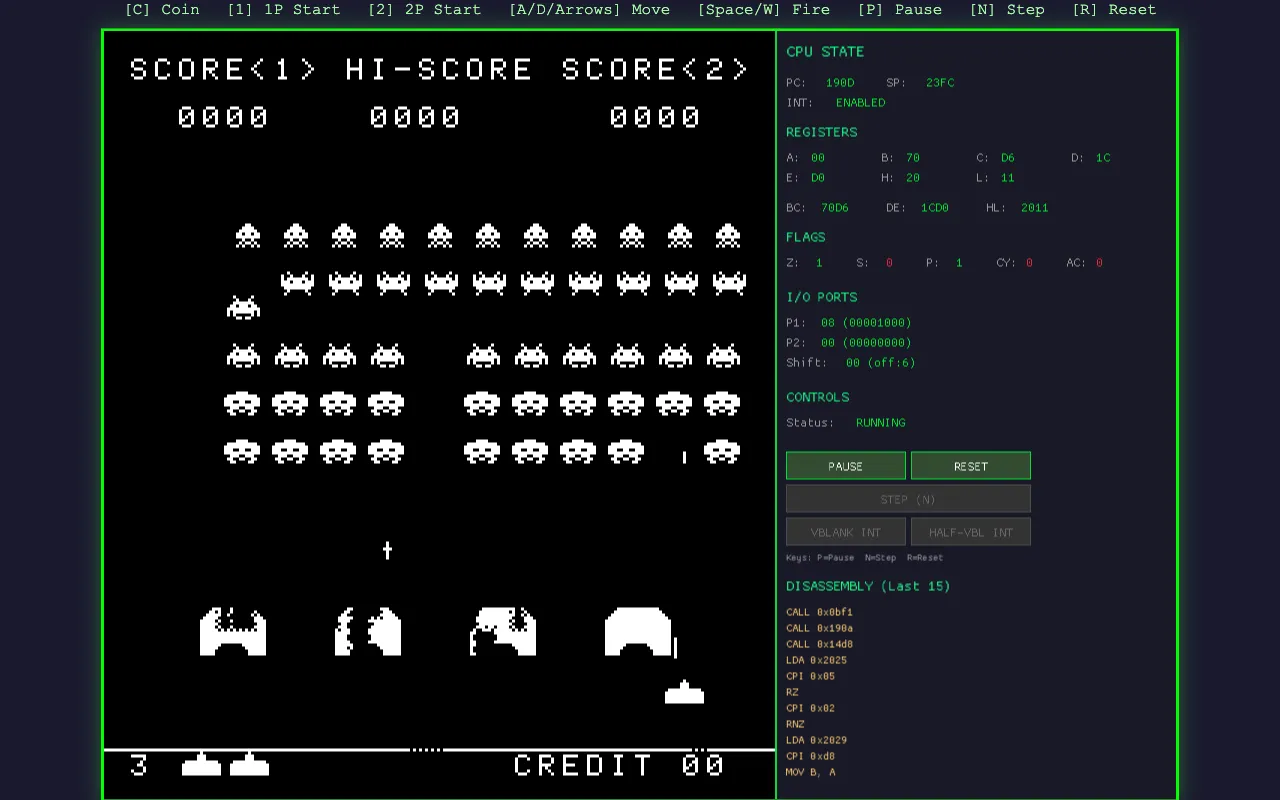Image resolution: width=1280 pixels, height=800 pixels.
Task: Click the REGISTERS heading
Action: (822, 131)
